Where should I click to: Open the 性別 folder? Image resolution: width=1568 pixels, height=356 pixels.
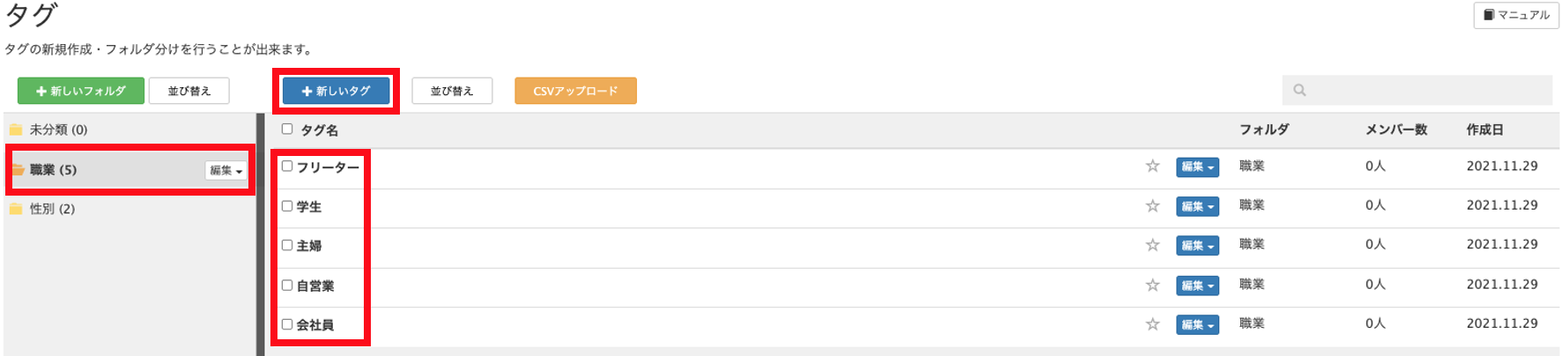click(129, 209)
